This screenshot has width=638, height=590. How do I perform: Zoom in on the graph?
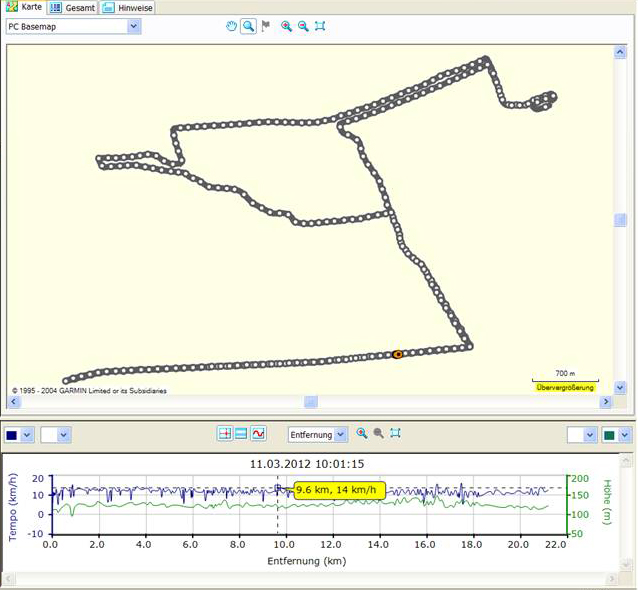pyautogui.click(x=362, y=434)
